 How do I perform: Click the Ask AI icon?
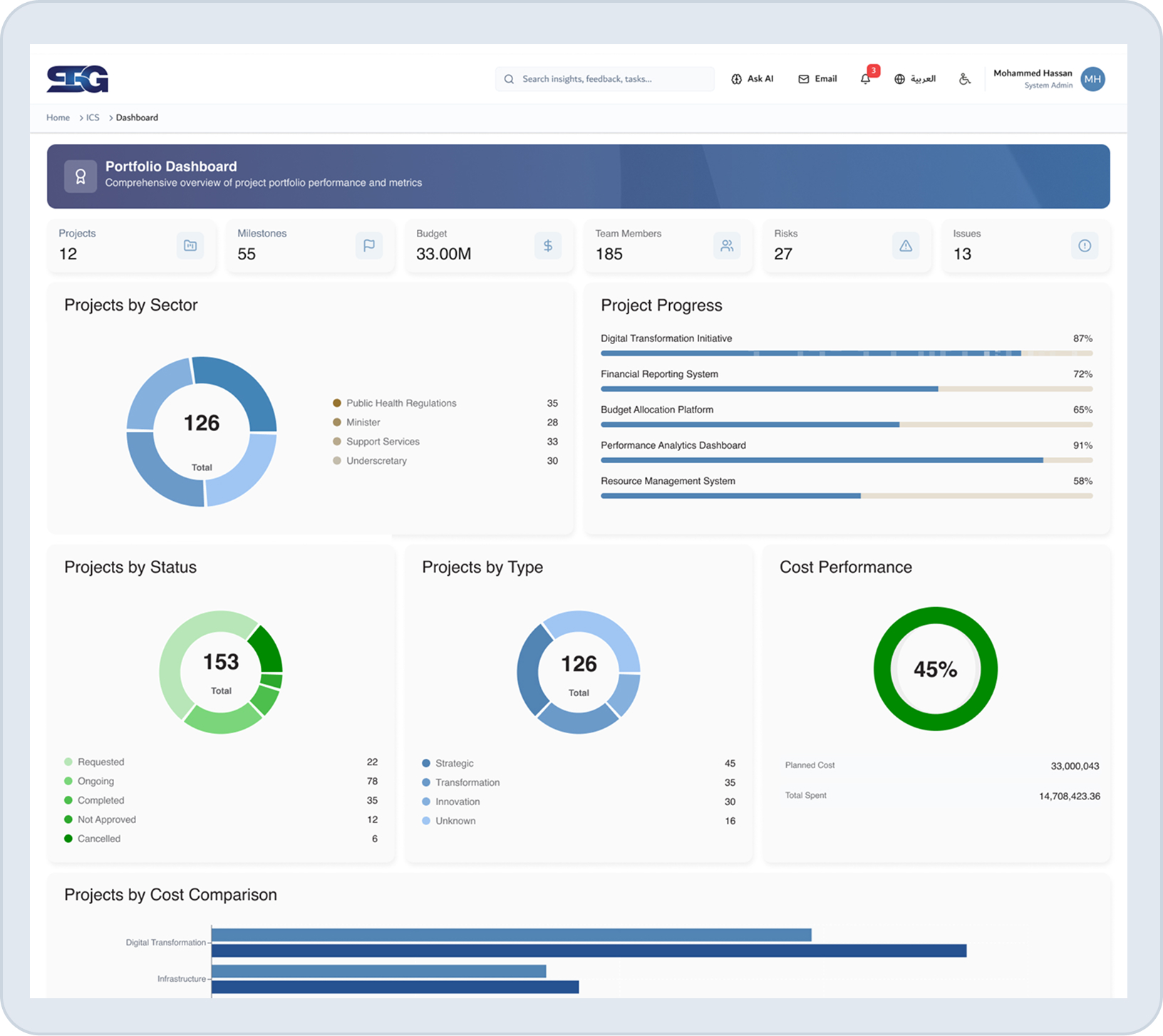[735, 78]
